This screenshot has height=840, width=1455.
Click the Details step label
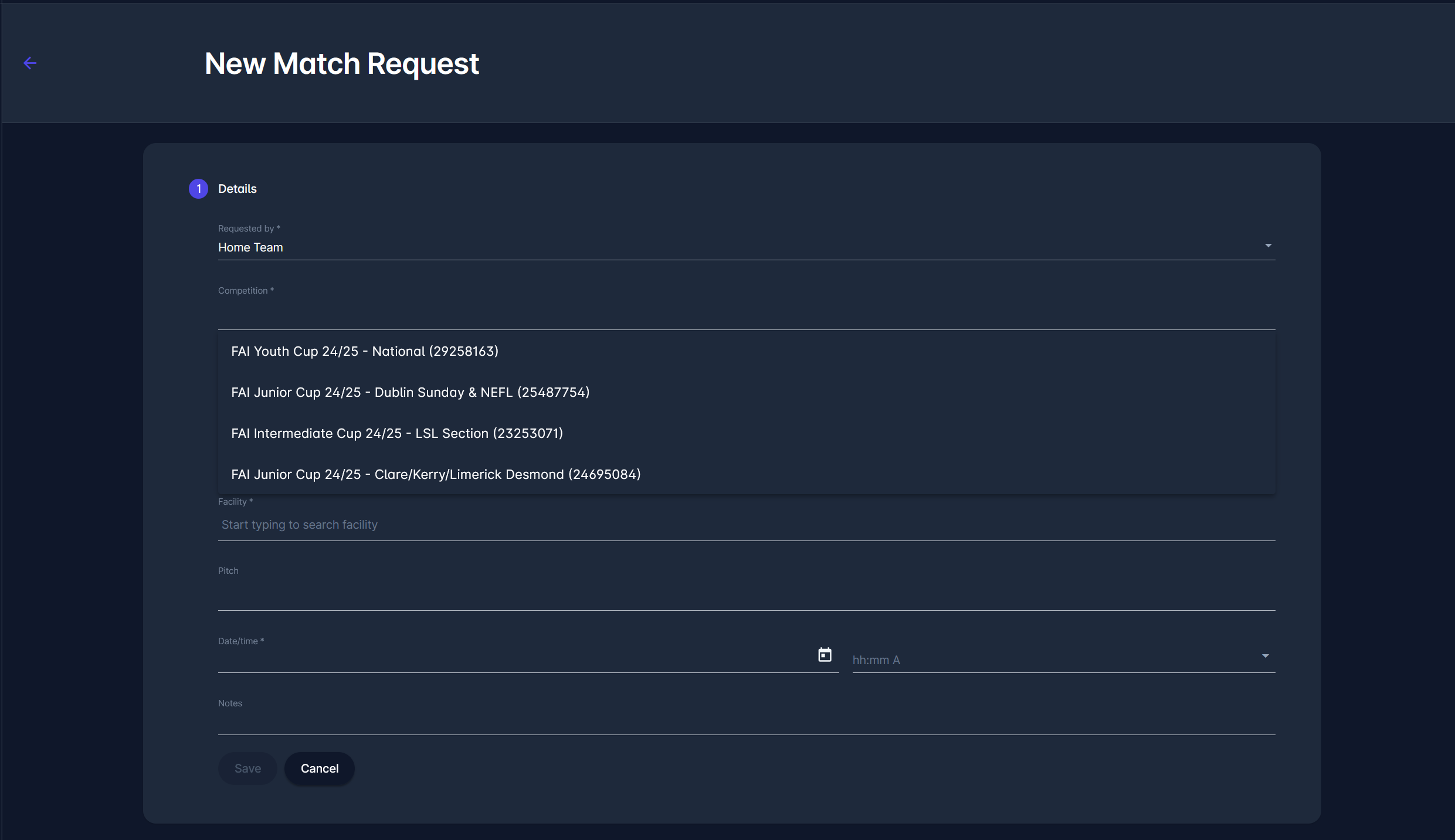(238, 189)
